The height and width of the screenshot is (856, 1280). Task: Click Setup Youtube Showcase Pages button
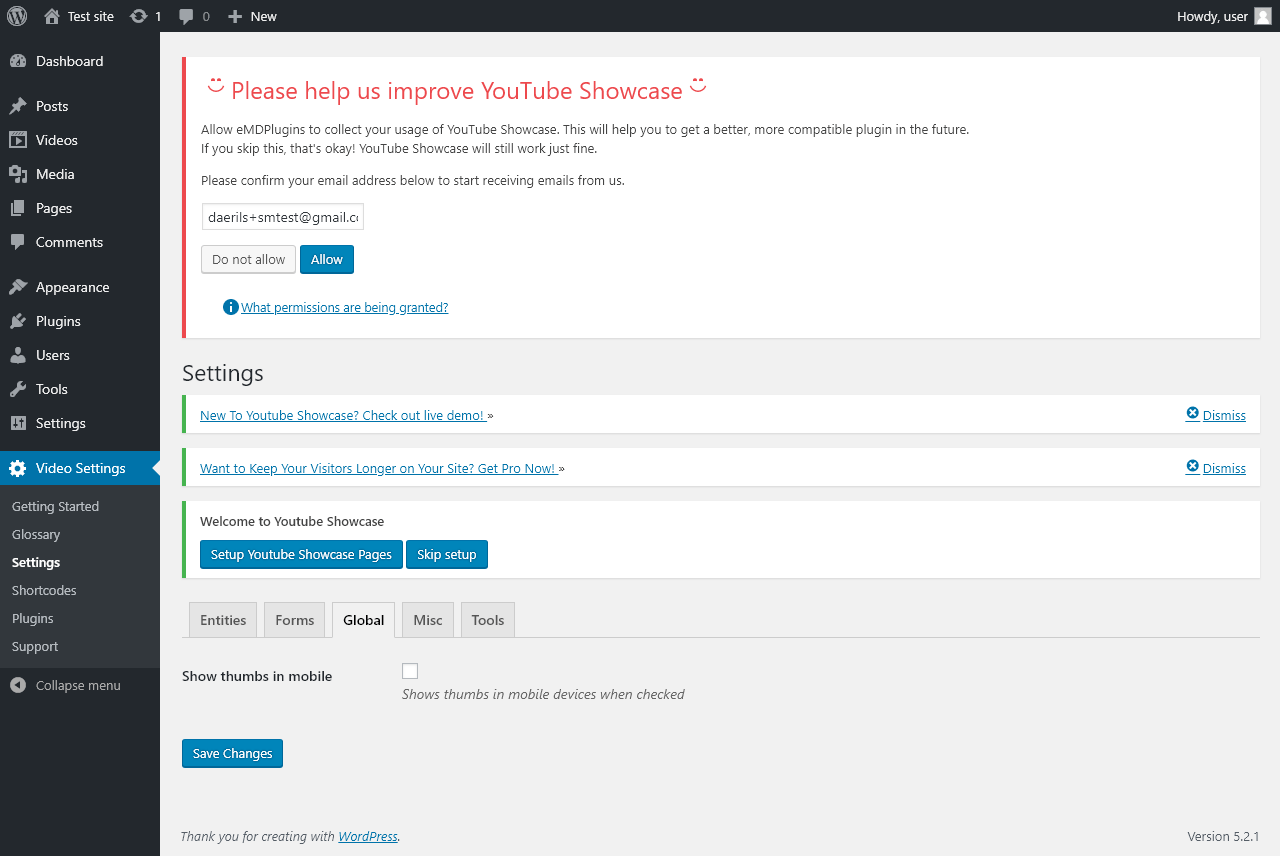coord(301,554)
